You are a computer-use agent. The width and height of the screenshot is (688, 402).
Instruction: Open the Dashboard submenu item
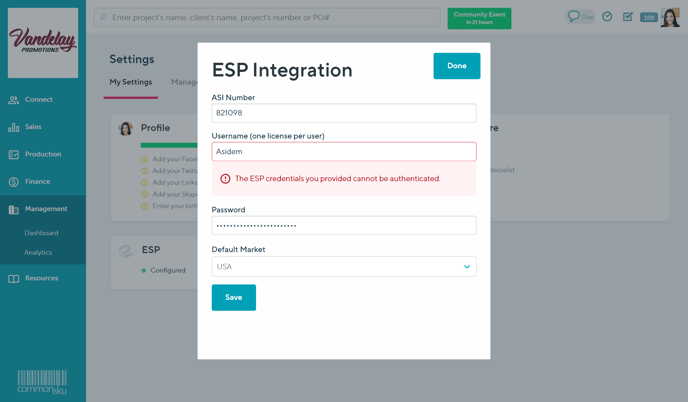click(41, 233)
